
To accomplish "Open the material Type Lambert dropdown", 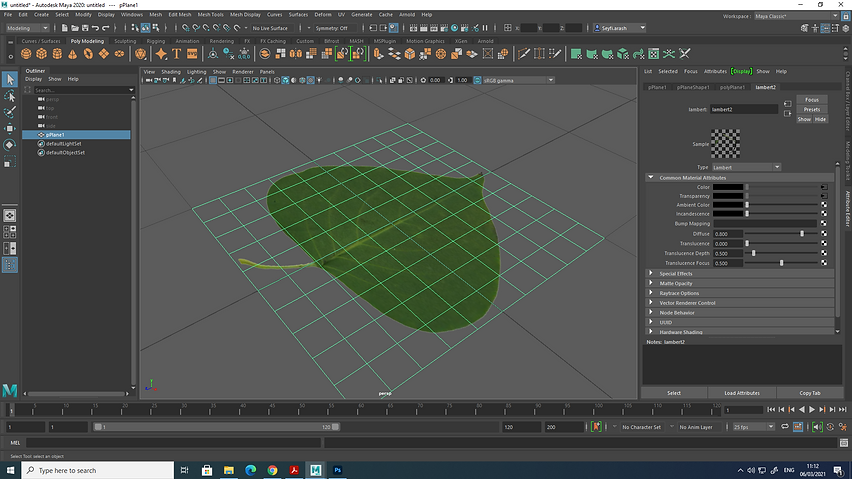I will pyautogui.click(x=746, y=167).
